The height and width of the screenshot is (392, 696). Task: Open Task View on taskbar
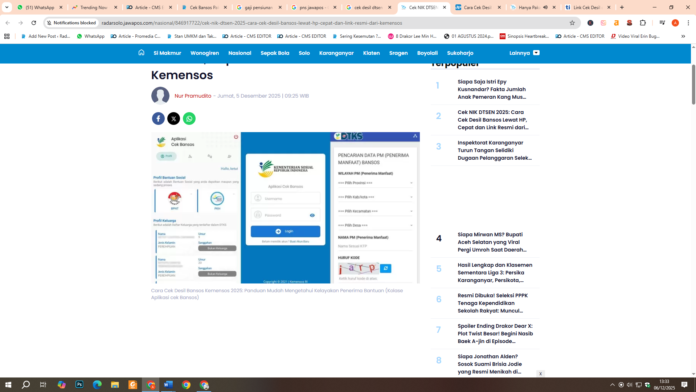pos(43,385)
